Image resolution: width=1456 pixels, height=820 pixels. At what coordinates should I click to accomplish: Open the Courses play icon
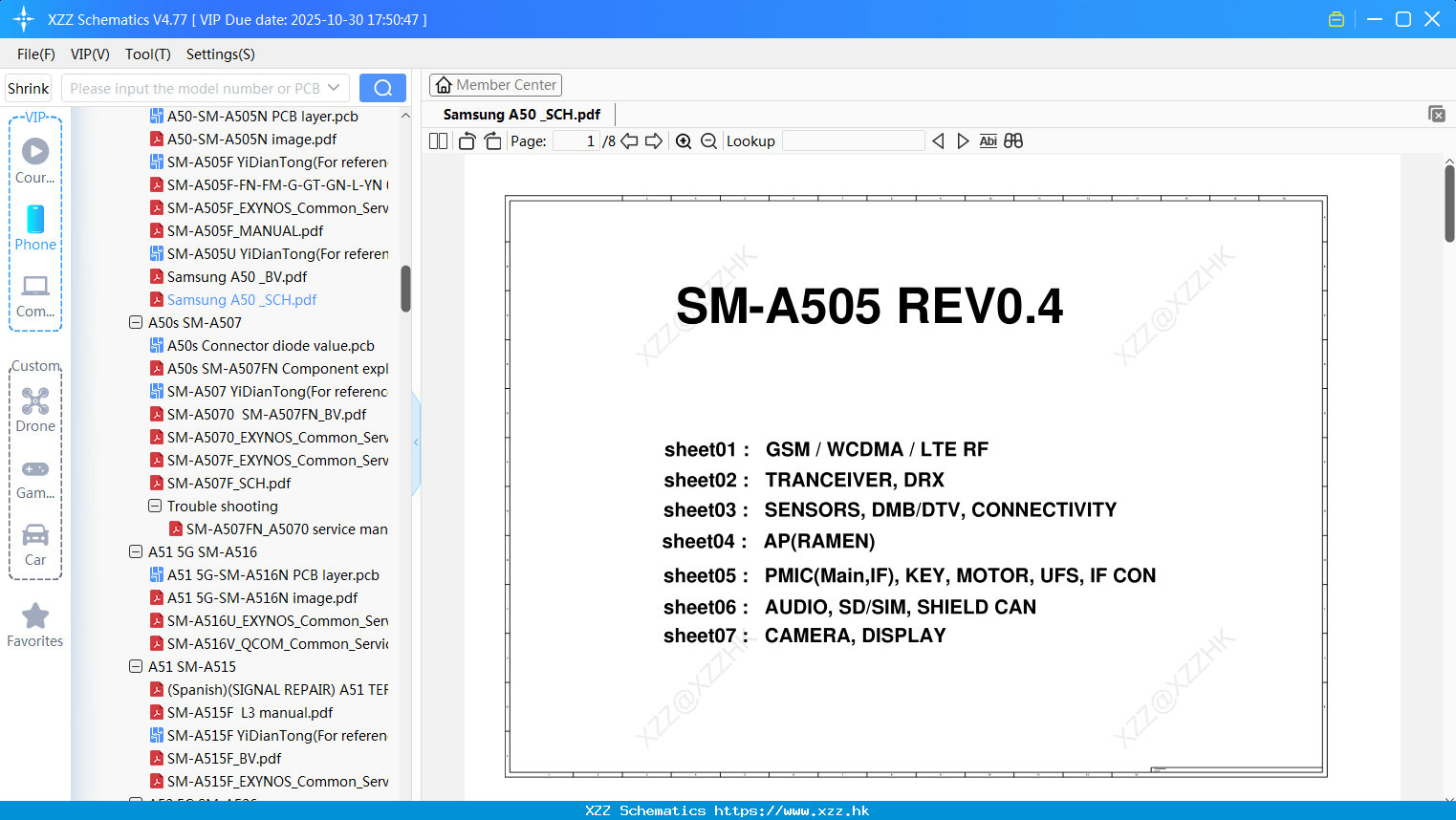coord(35,151)
